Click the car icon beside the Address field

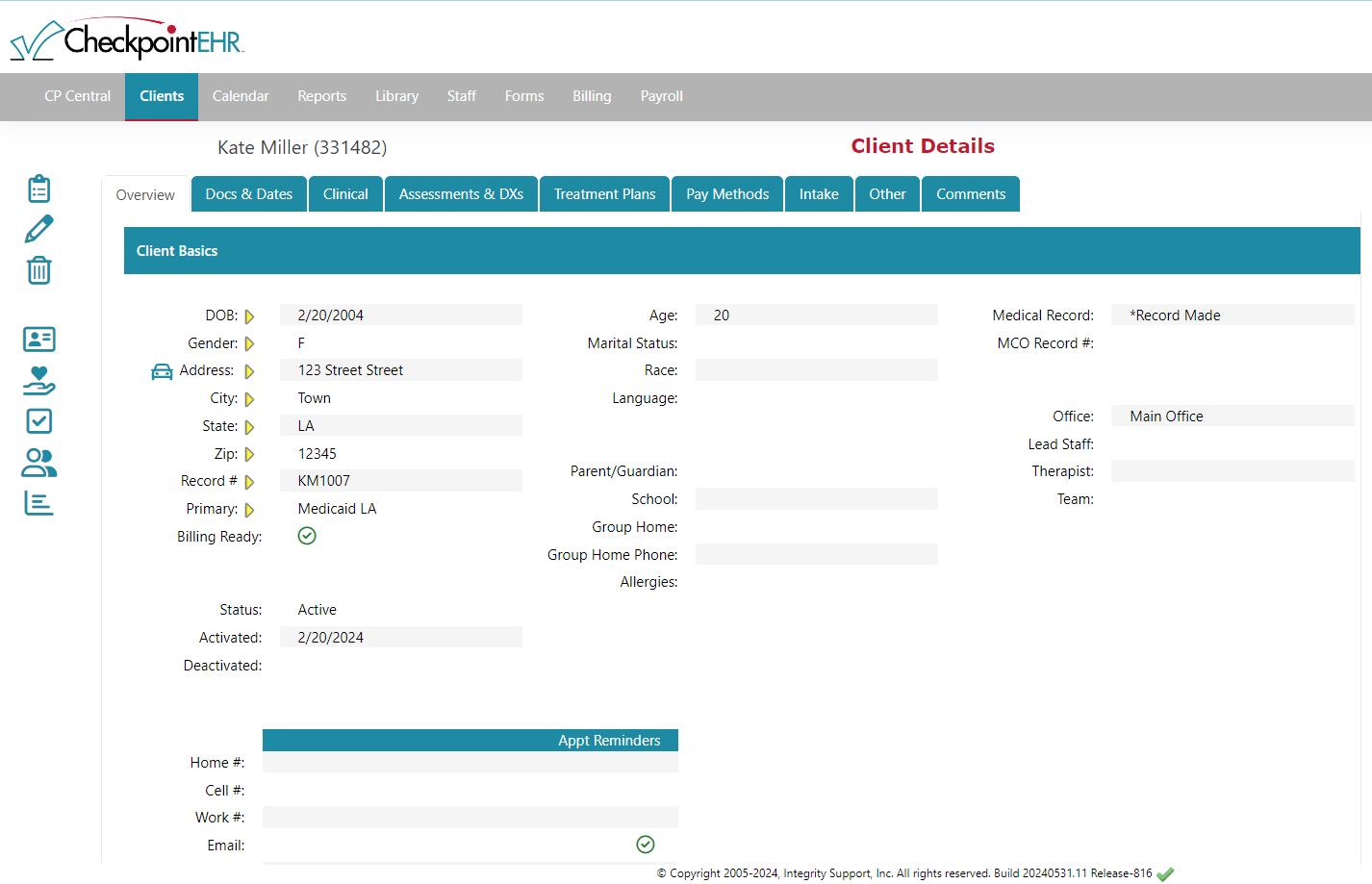161,370
